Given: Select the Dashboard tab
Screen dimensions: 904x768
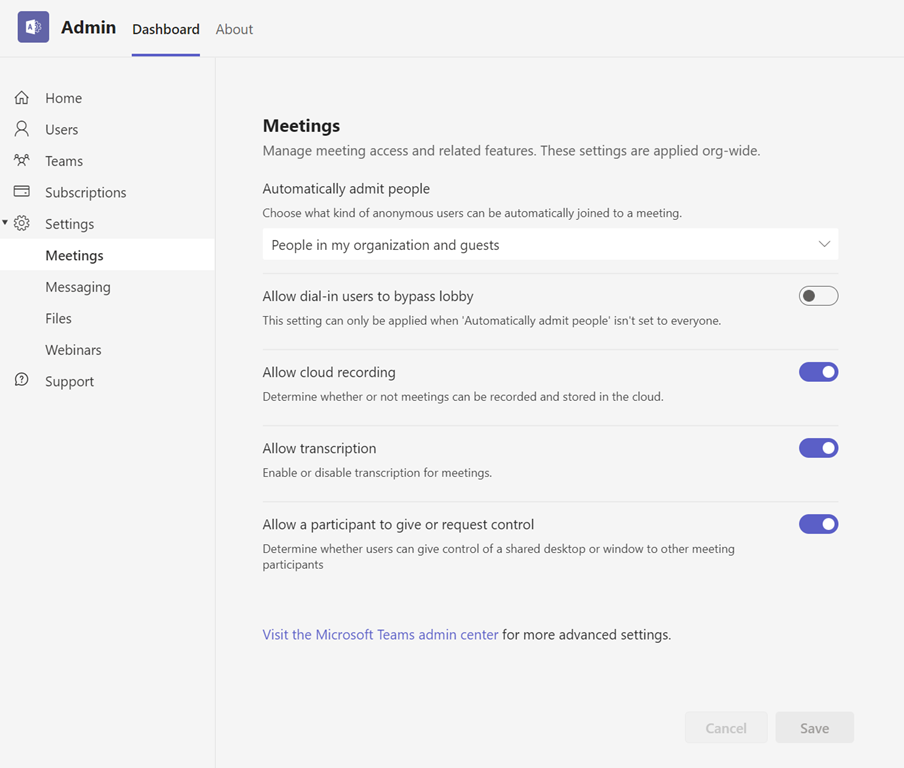Looking at the screenshot, I should click(x=166, y=29).
